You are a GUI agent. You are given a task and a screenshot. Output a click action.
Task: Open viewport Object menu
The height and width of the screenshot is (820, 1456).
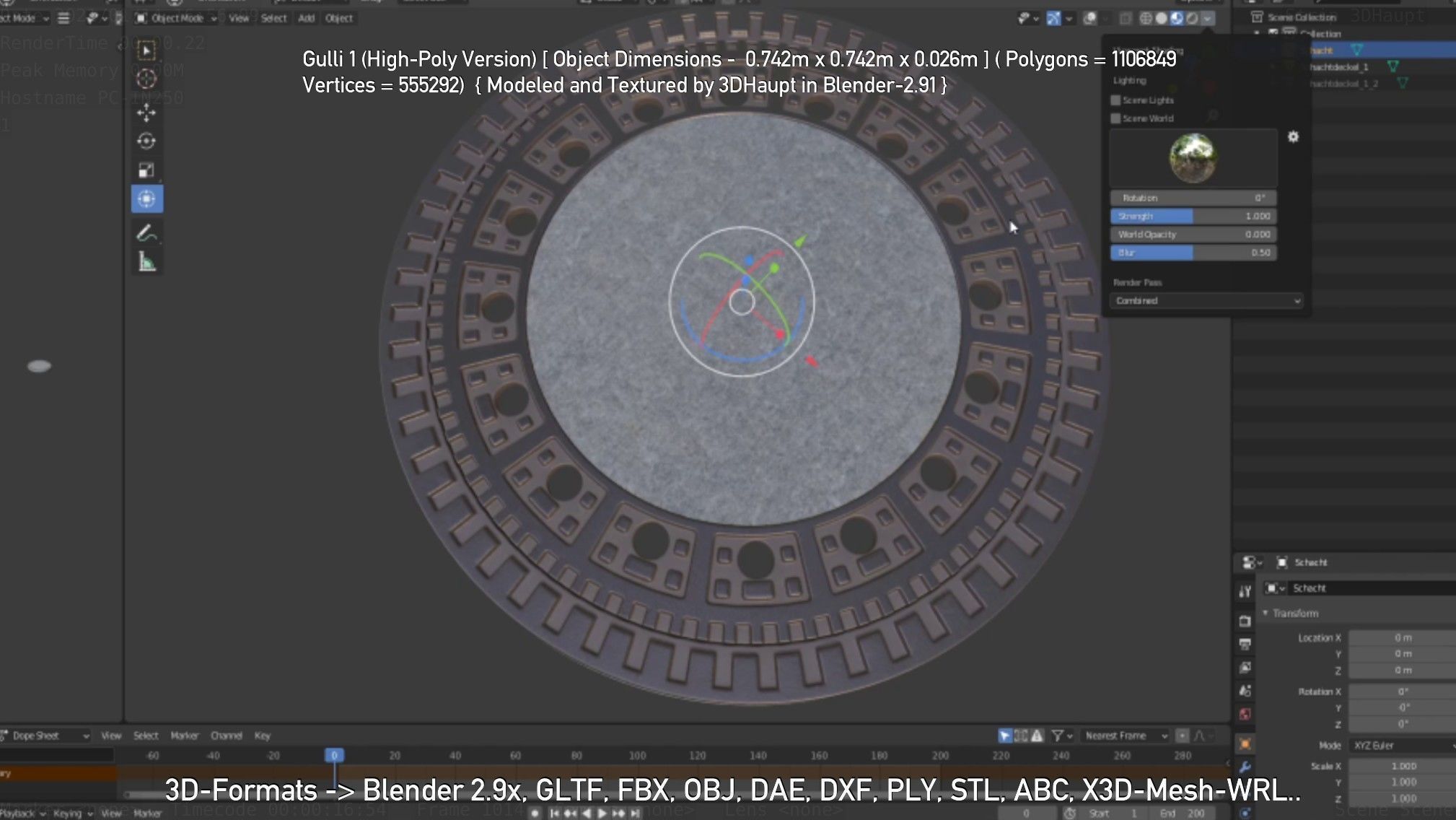[339, 18]
